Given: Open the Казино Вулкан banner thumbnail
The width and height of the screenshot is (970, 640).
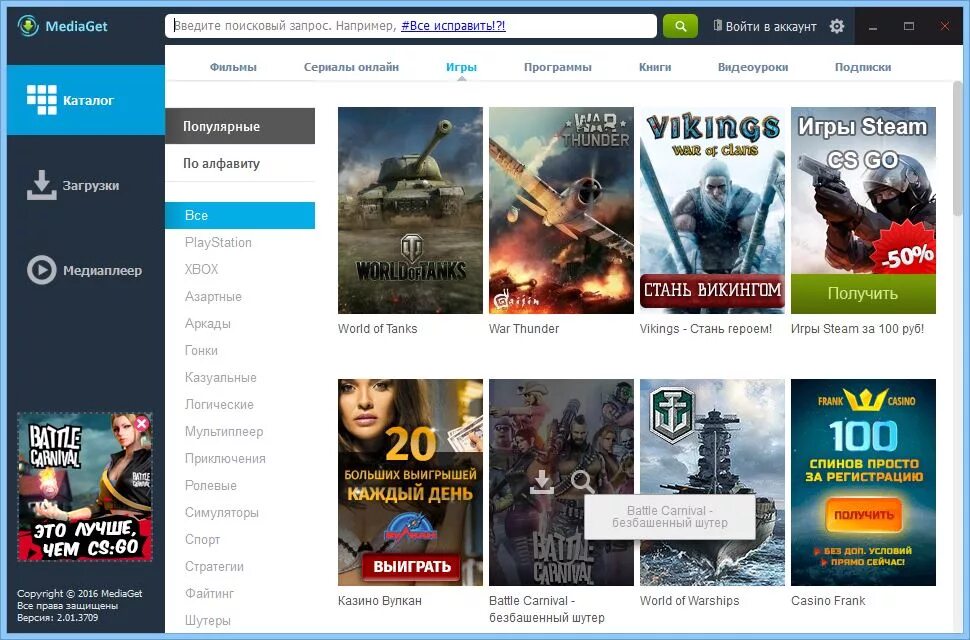Looking at the screenshot, I should pos(410,482).
